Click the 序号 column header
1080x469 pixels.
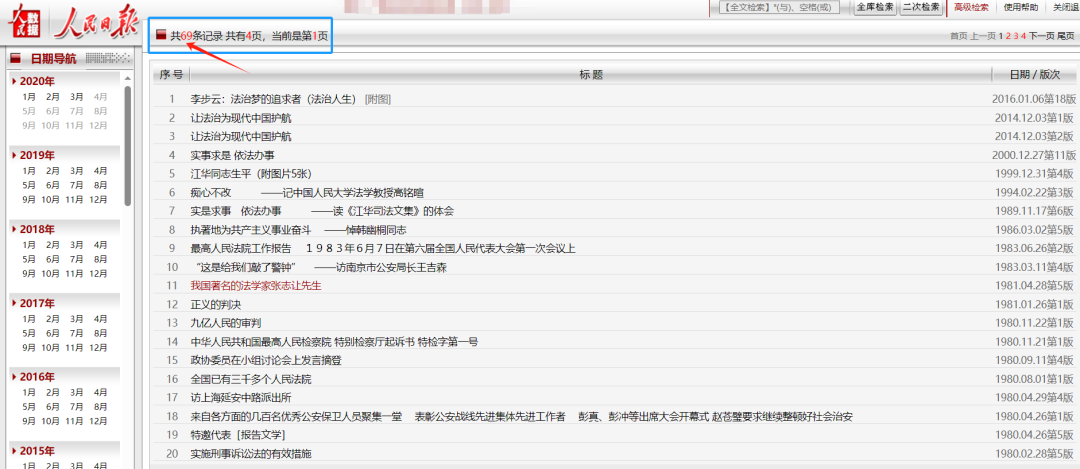tap(172, 74)
